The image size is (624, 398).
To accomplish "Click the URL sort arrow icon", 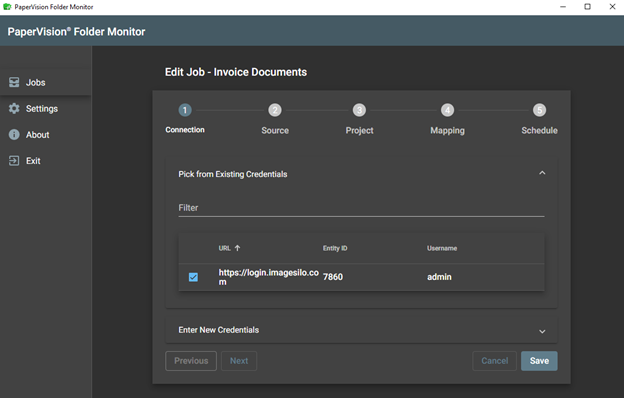I will coord(237,248).
